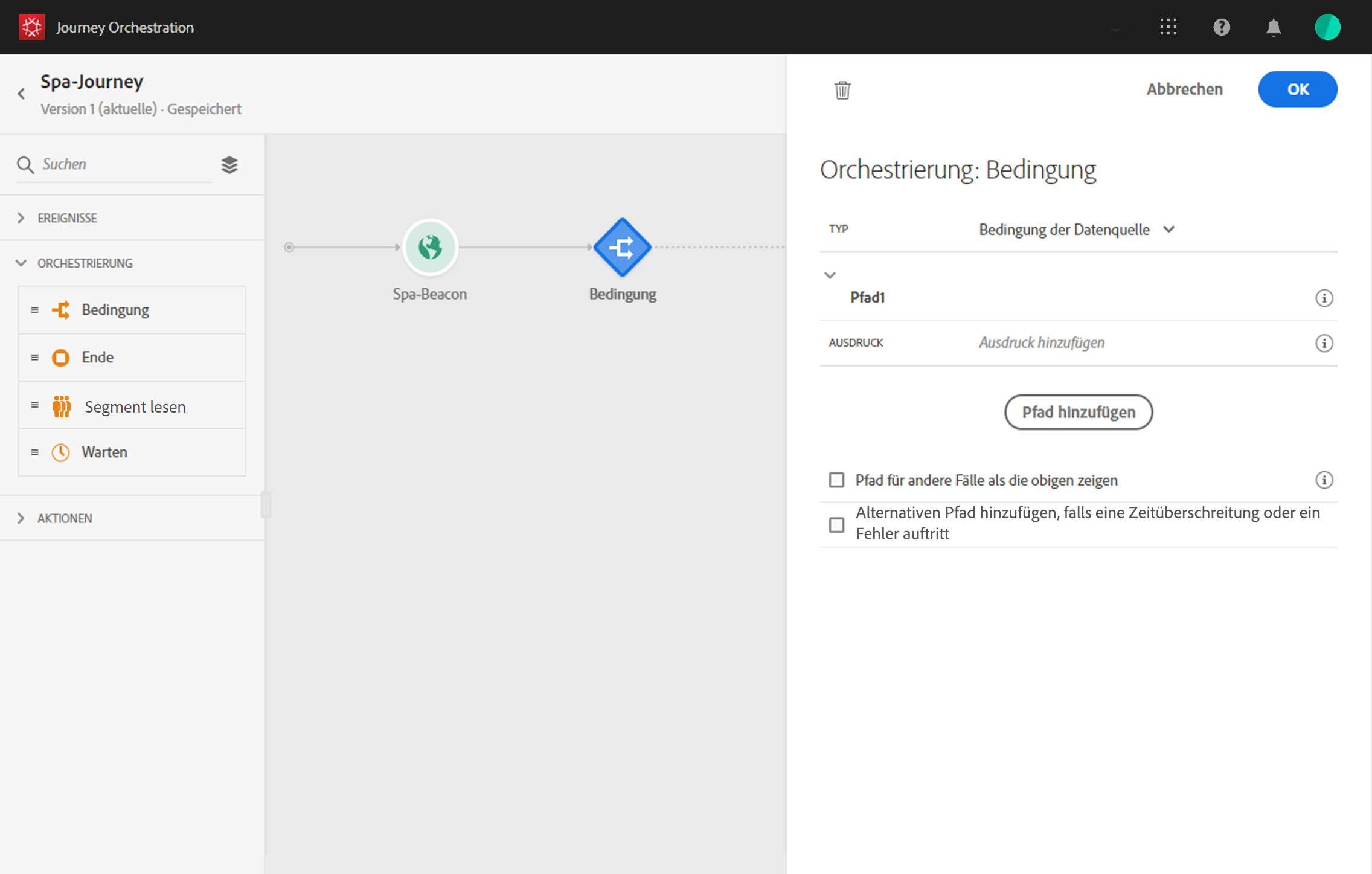Open the help question mark icon
1372x874 pixels.
1221,27
